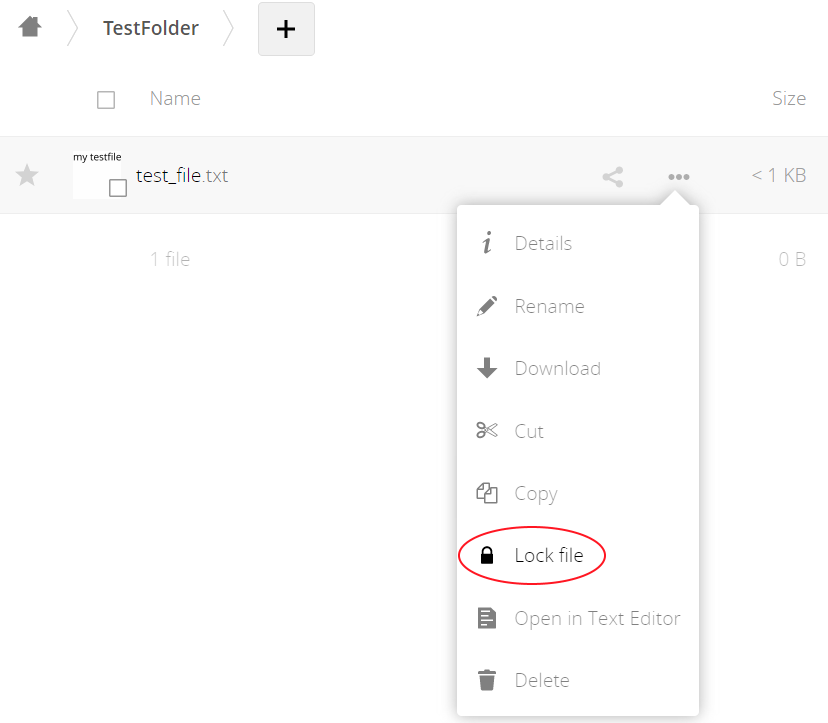
Task: Check the checkbox next to test_file.txt
Action: coord(117,187)
